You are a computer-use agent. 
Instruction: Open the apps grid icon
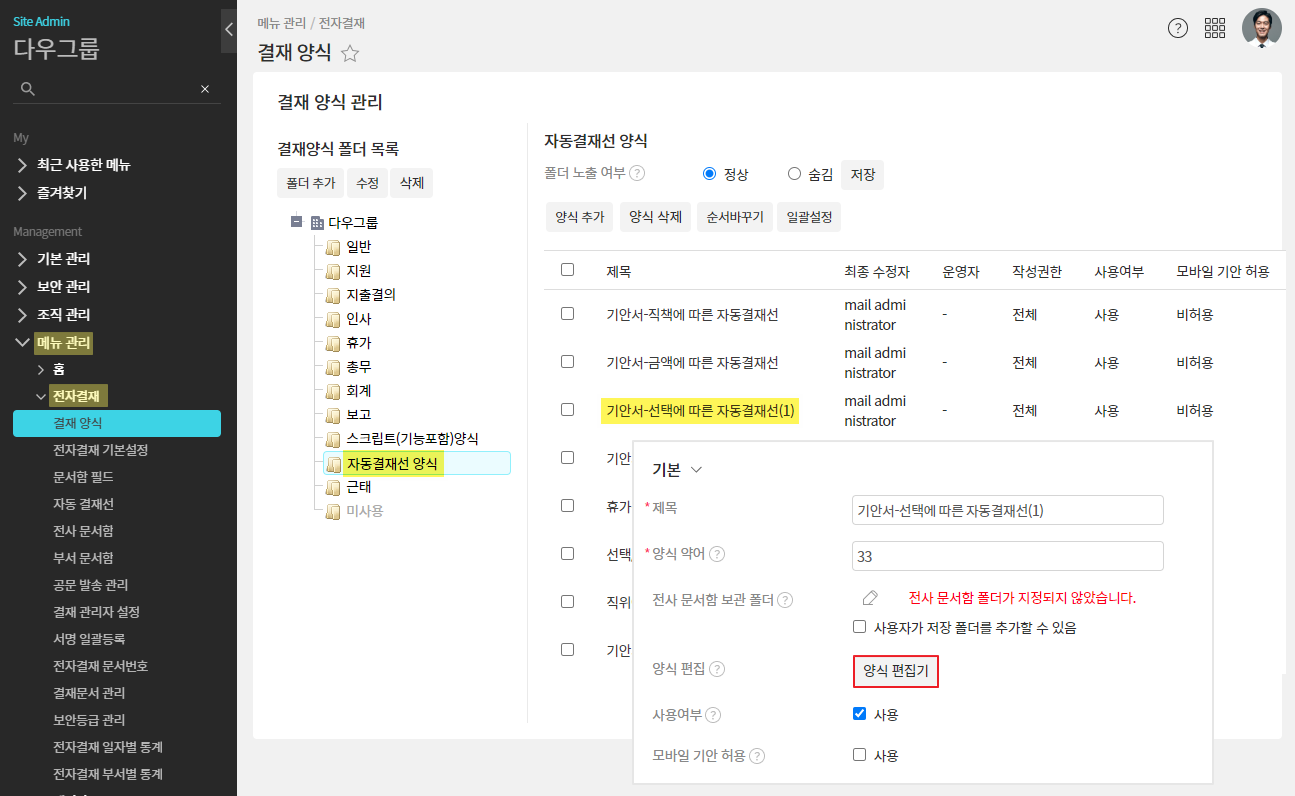pyautogui.click(x=1215, y=28)
